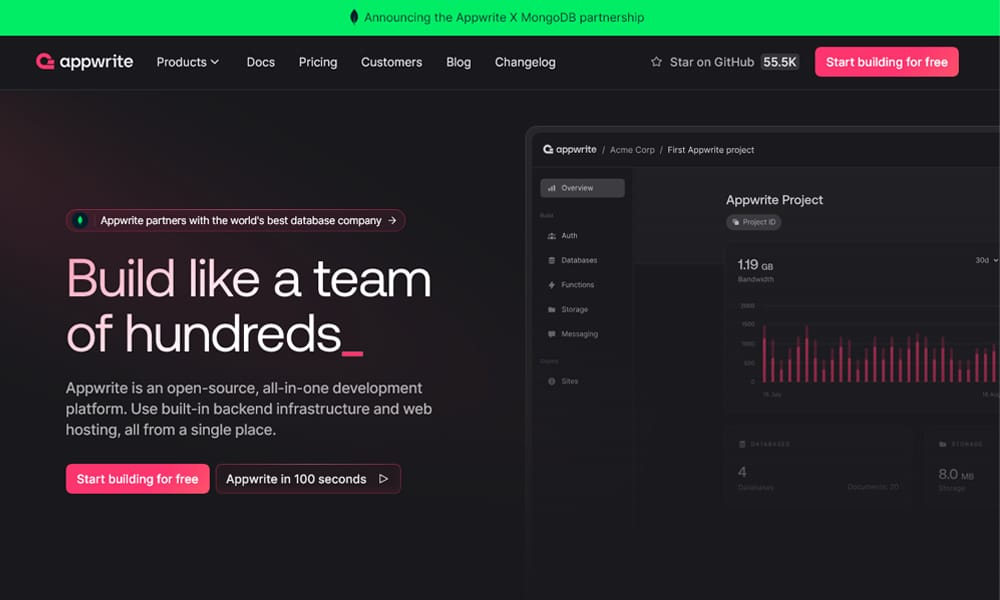Screen dimensions: 1000x600
Task: Click the 1.19 GB bandwidth value
Action: tap(755, 265)
